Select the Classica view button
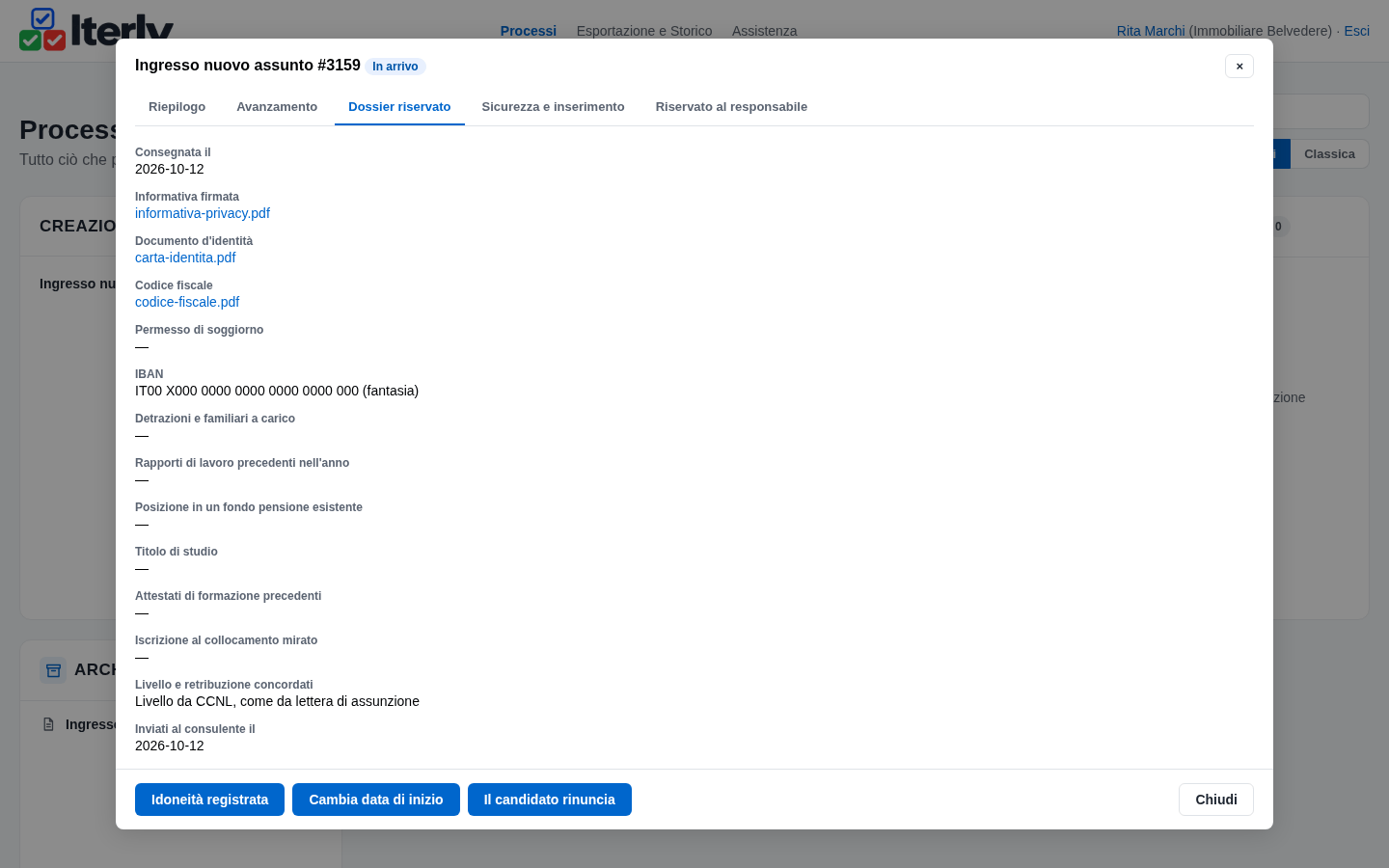The image size is (1389, 868). 1329,154
